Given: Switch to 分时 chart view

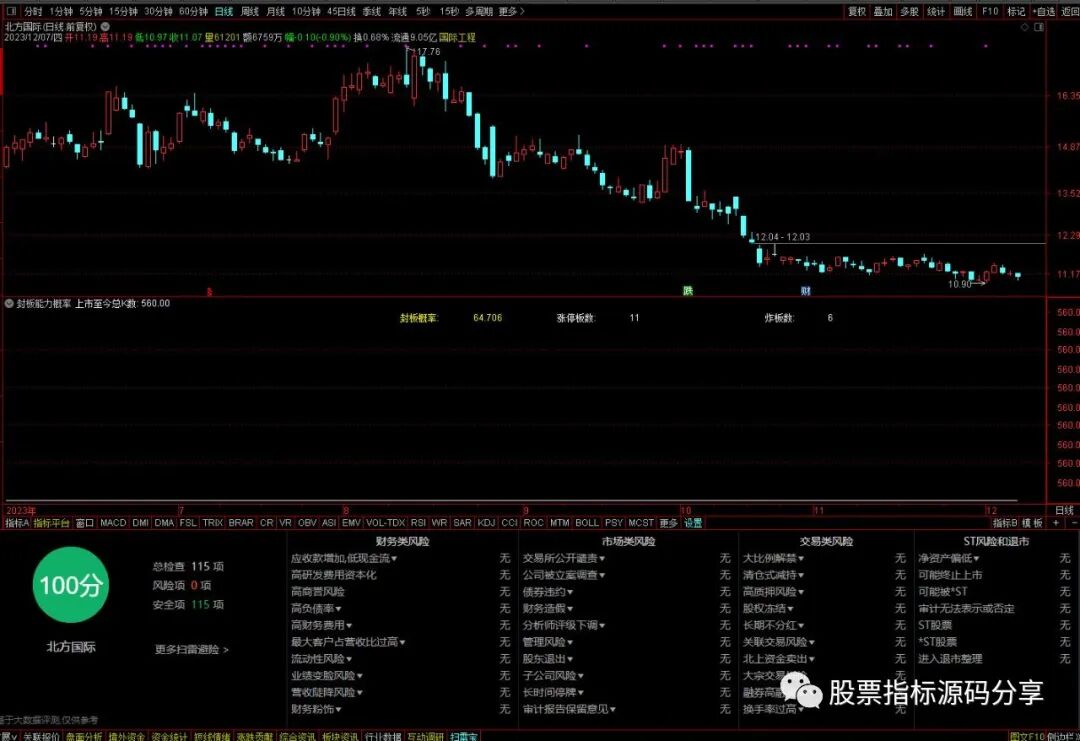Looking at the screenshot, I should [33, 12].
